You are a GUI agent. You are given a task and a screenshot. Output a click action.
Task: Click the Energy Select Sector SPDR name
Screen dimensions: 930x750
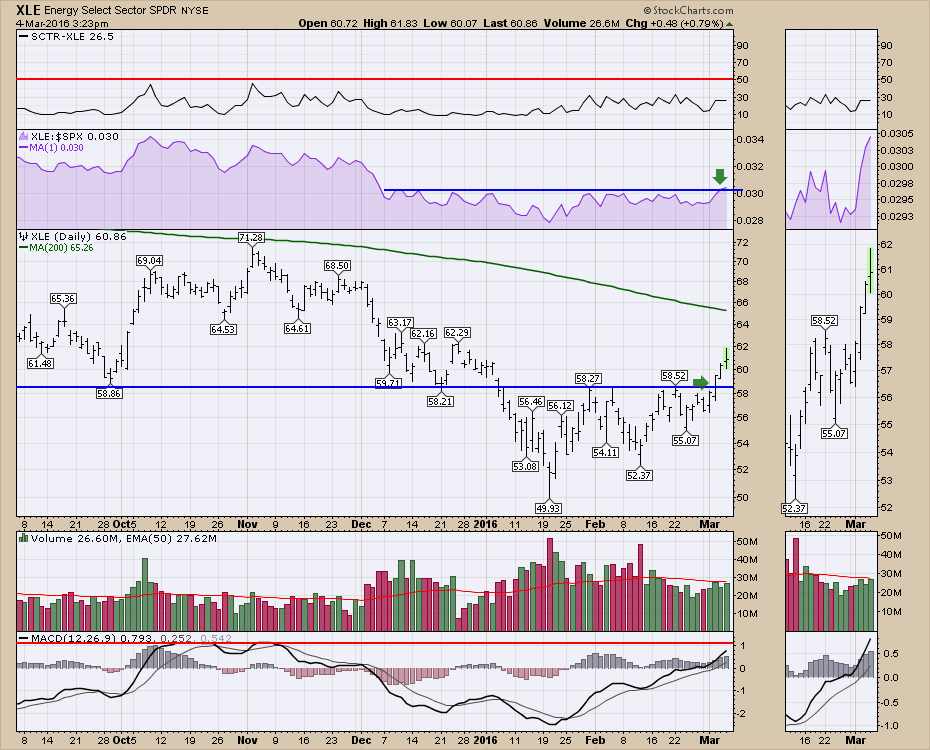(x=112, y=11)
